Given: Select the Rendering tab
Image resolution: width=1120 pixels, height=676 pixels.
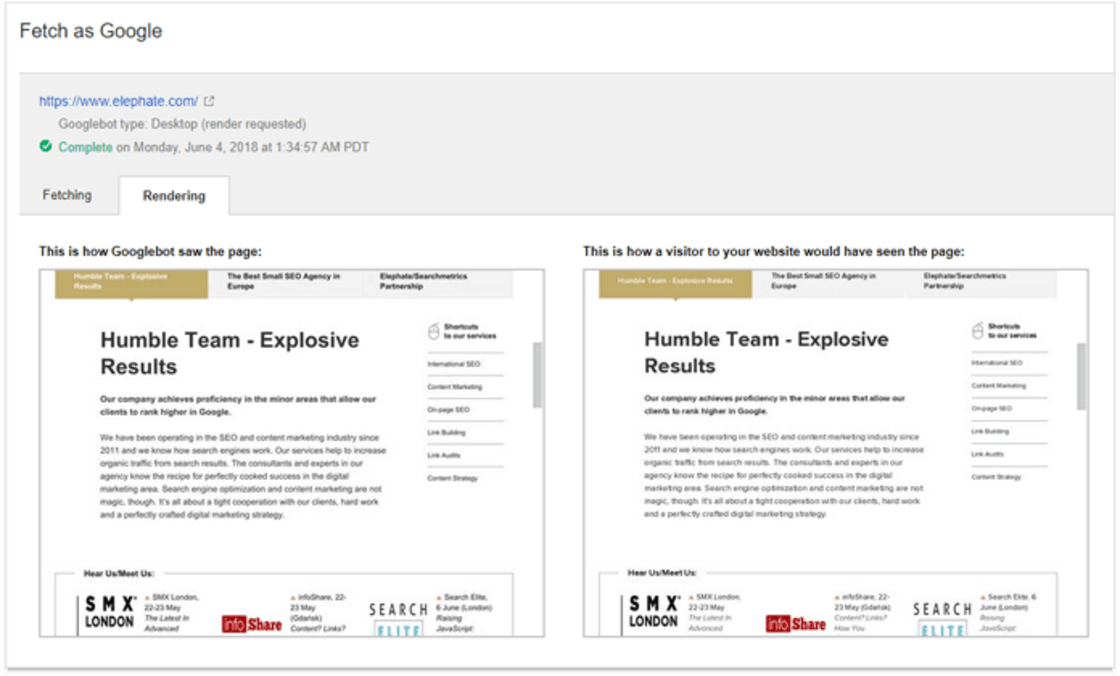Looking at the screenshot, I should pyautogui.click(x=173, y=196).
